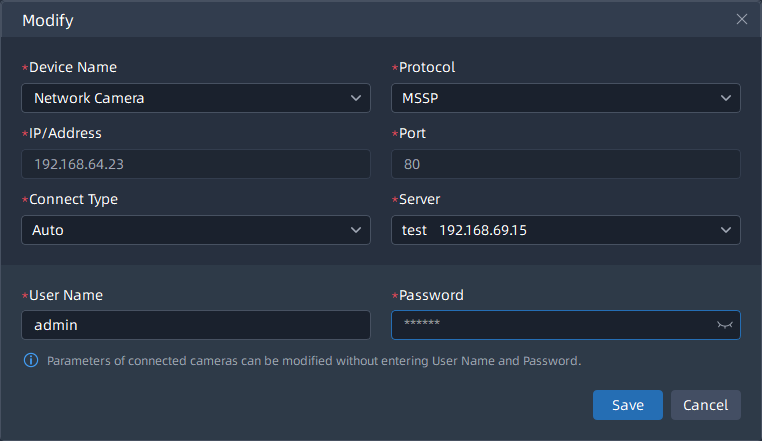Click the Server label

pyautogui.click(x=420, y=199)
